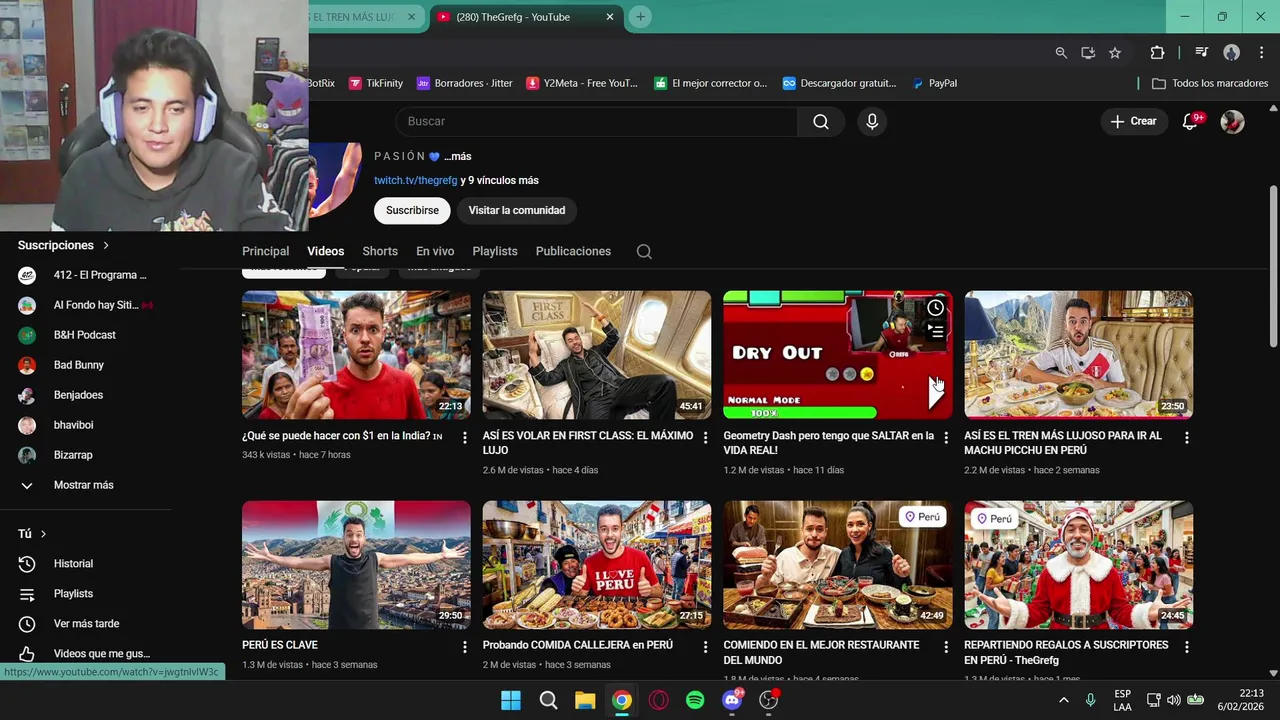Open options for Geometry Dash video
Viewport: 1280px width, 720px height.
[946, 437]
